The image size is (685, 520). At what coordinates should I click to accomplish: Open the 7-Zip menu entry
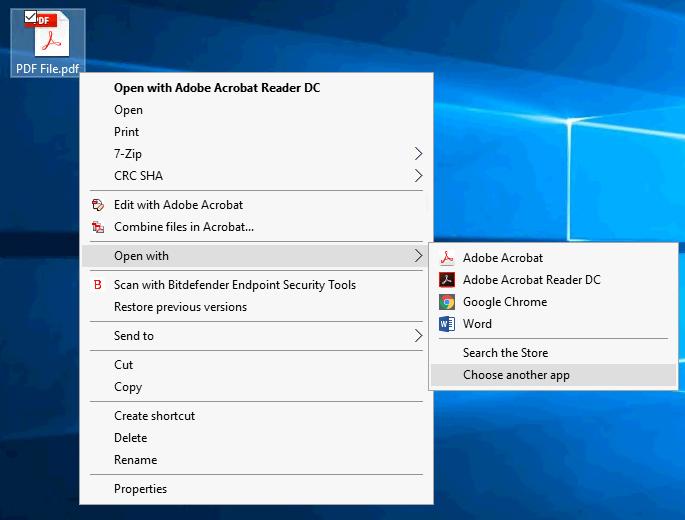256,154
